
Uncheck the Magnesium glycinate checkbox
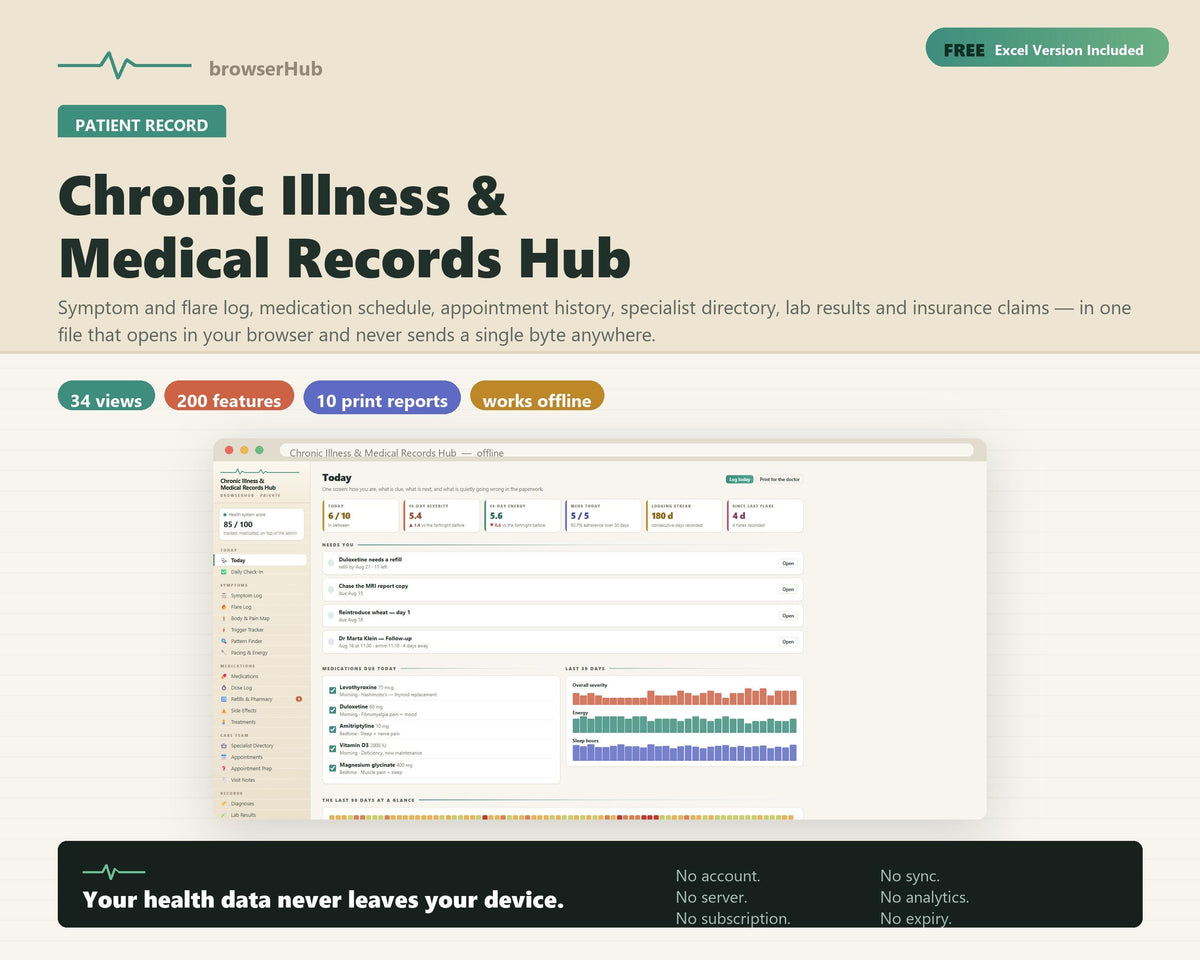point(333,768)
